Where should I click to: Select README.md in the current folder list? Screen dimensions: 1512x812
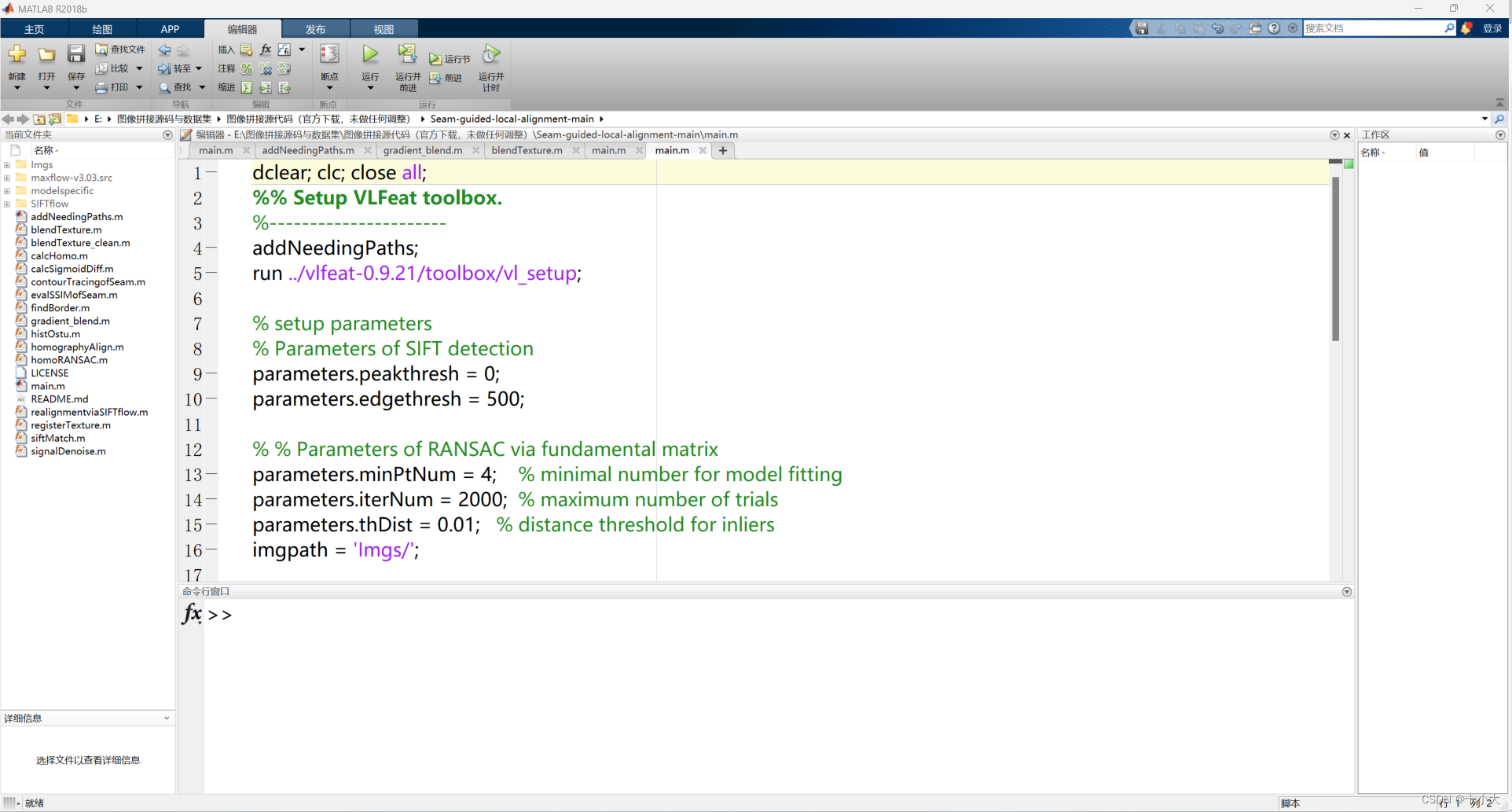tap(60, 399)
